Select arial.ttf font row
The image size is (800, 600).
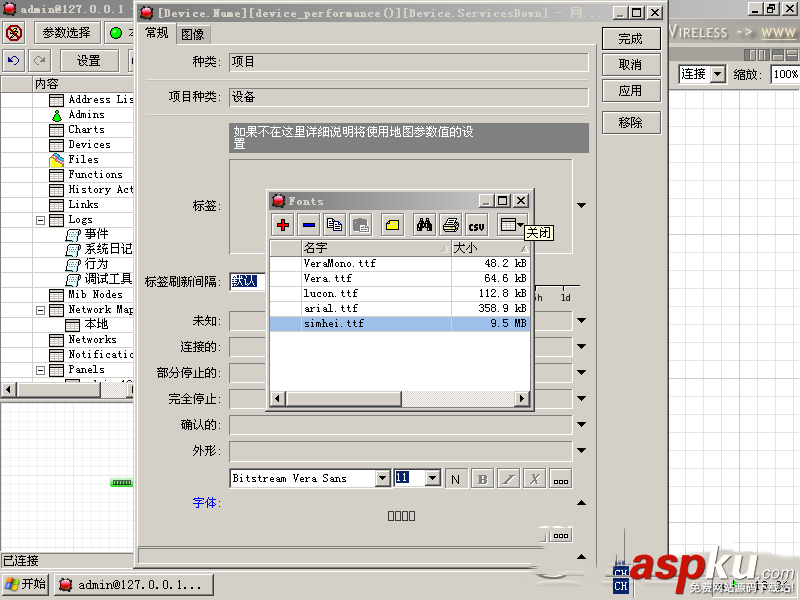pos(399,308)
